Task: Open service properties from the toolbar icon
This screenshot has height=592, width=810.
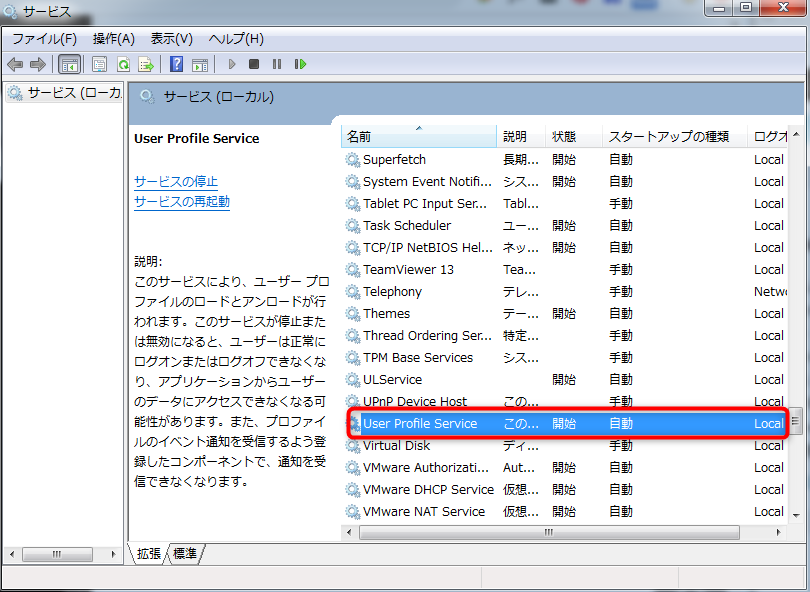Action: (99, 65)
